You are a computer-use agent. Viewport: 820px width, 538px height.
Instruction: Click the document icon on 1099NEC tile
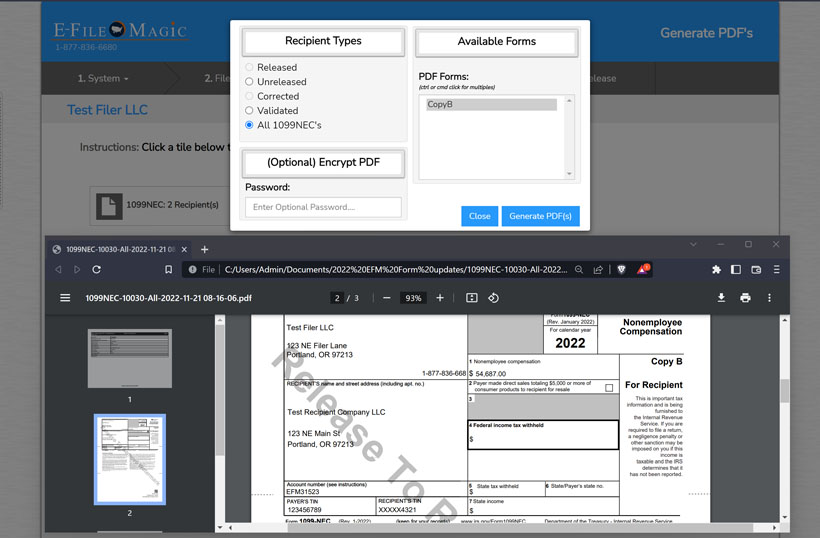109,206
